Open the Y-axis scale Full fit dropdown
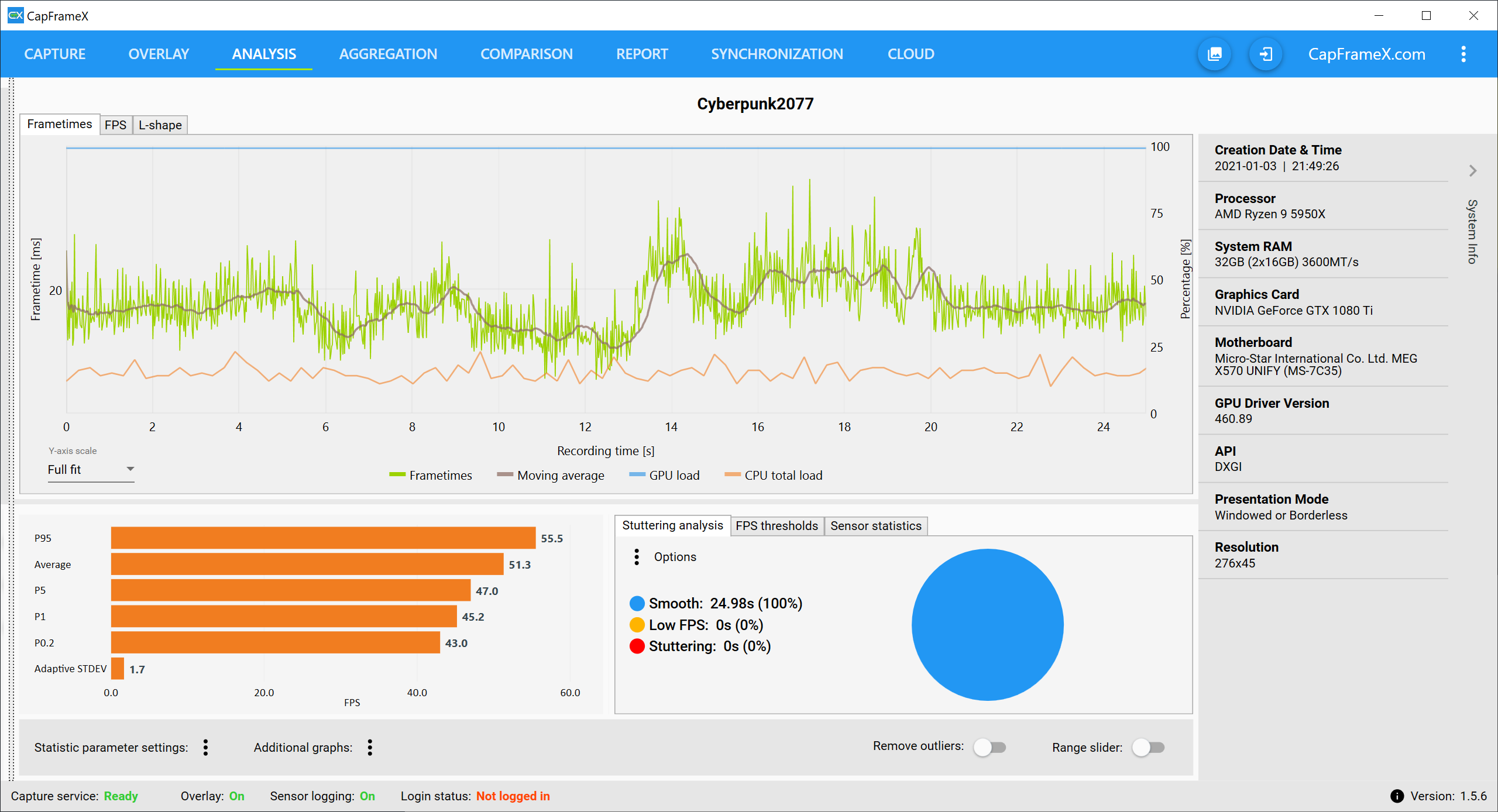This screenshot has width=1498, height=812. coord(91,470)
